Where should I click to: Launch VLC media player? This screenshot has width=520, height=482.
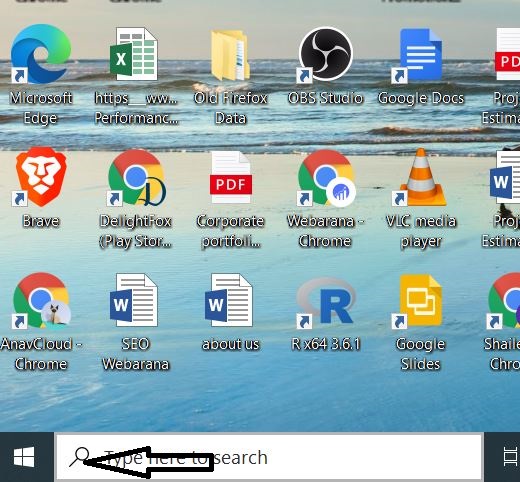coord(420,177)
